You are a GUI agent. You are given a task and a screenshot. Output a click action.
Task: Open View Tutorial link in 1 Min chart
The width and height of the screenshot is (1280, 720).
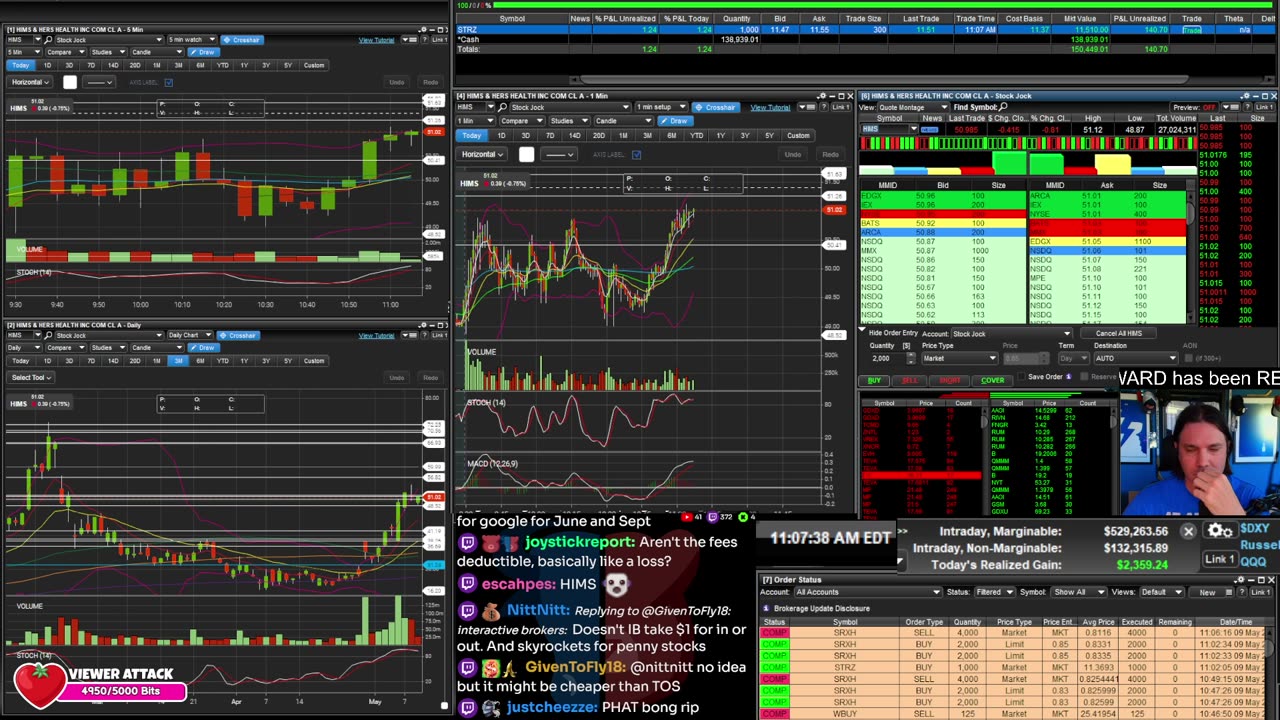pos(770,107)
